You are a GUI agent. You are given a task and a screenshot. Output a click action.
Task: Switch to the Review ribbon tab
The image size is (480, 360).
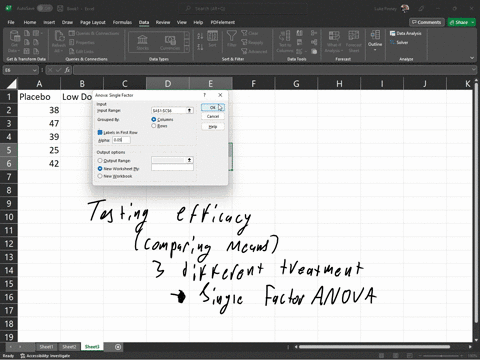163,22
